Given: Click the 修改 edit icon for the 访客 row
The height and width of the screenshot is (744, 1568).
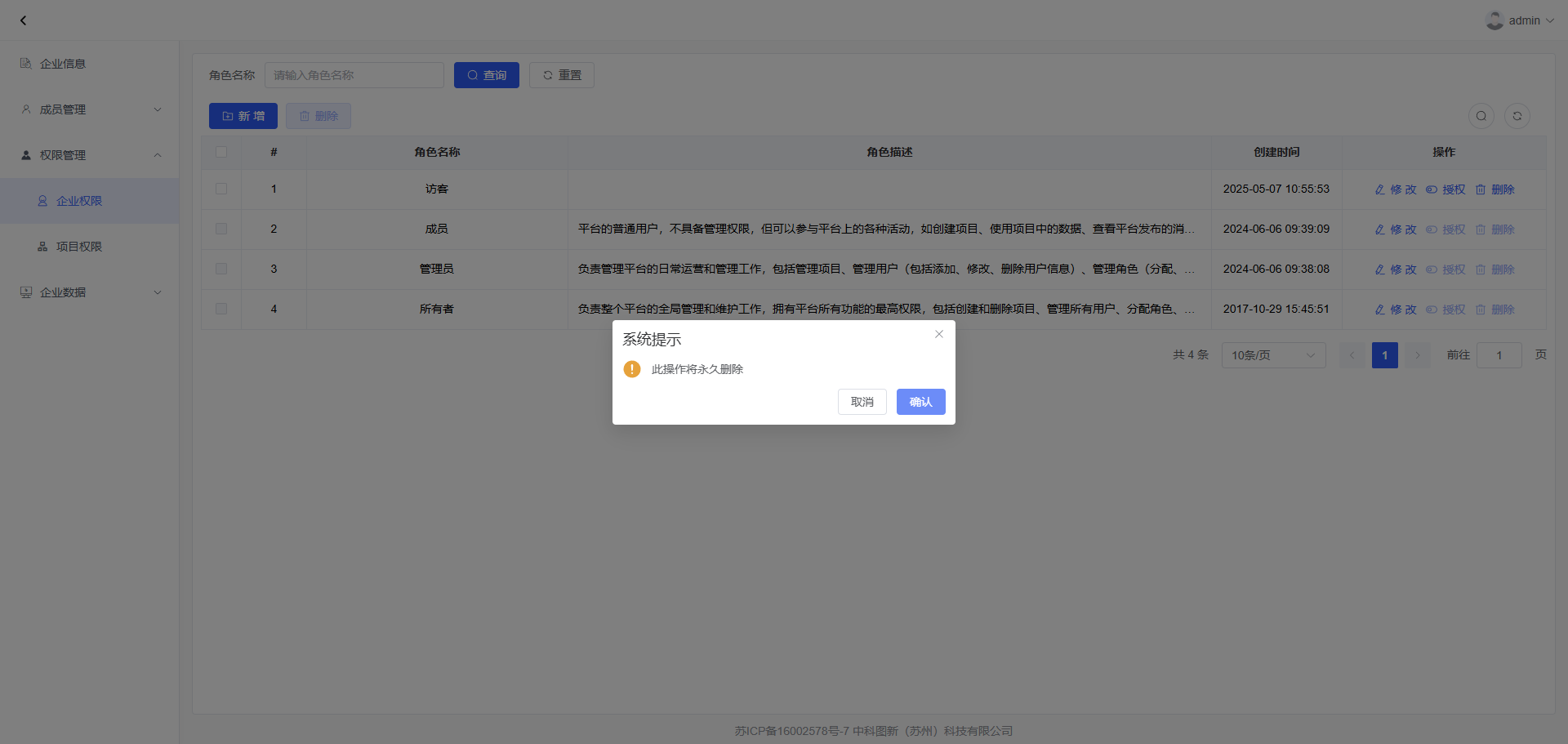Looking at the screenshot, I should click(x=1380, y=189).
